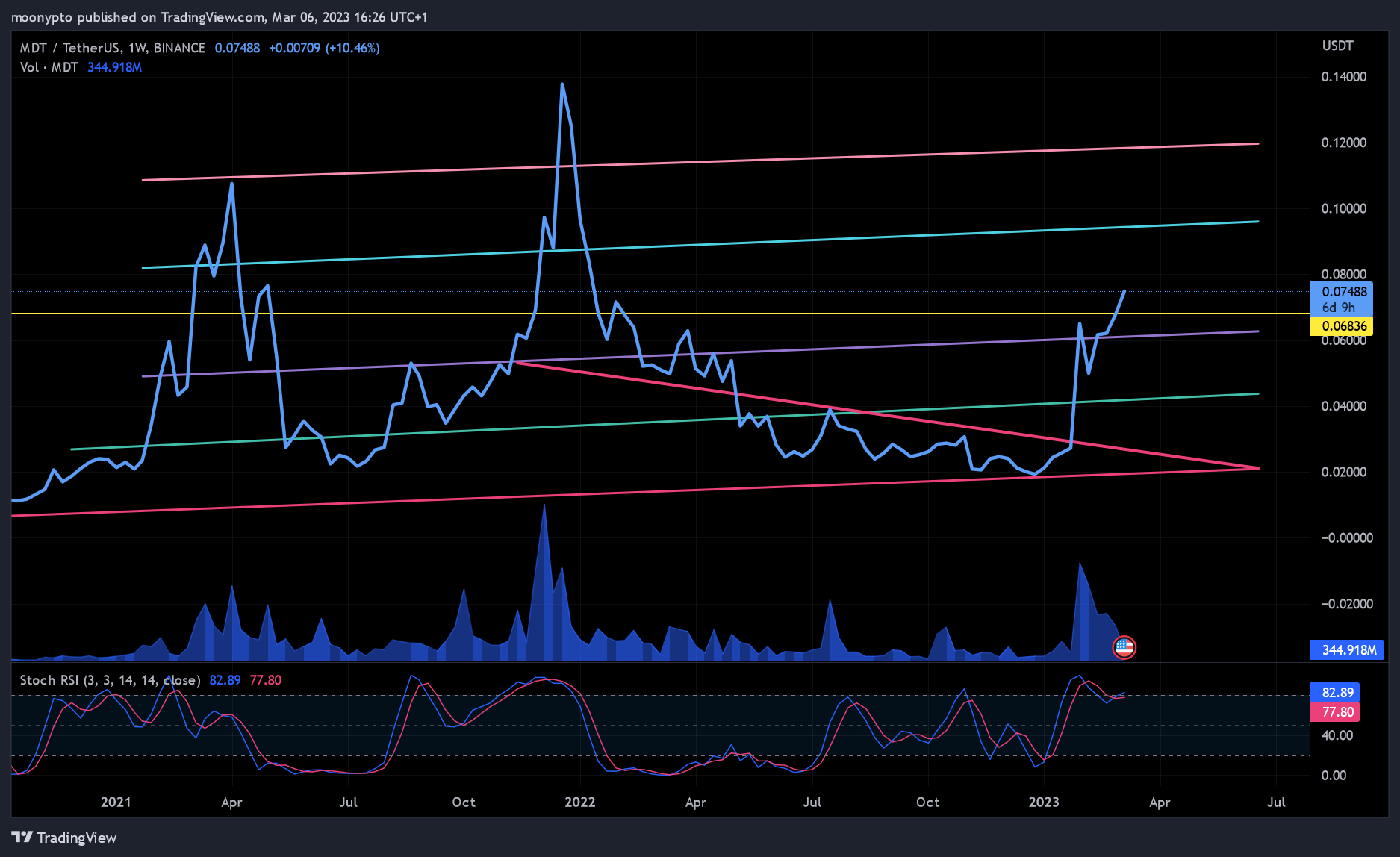Click the 344.918M volume axis label
This screenshot has width=1400, height=857.
tap(1348, 650)
